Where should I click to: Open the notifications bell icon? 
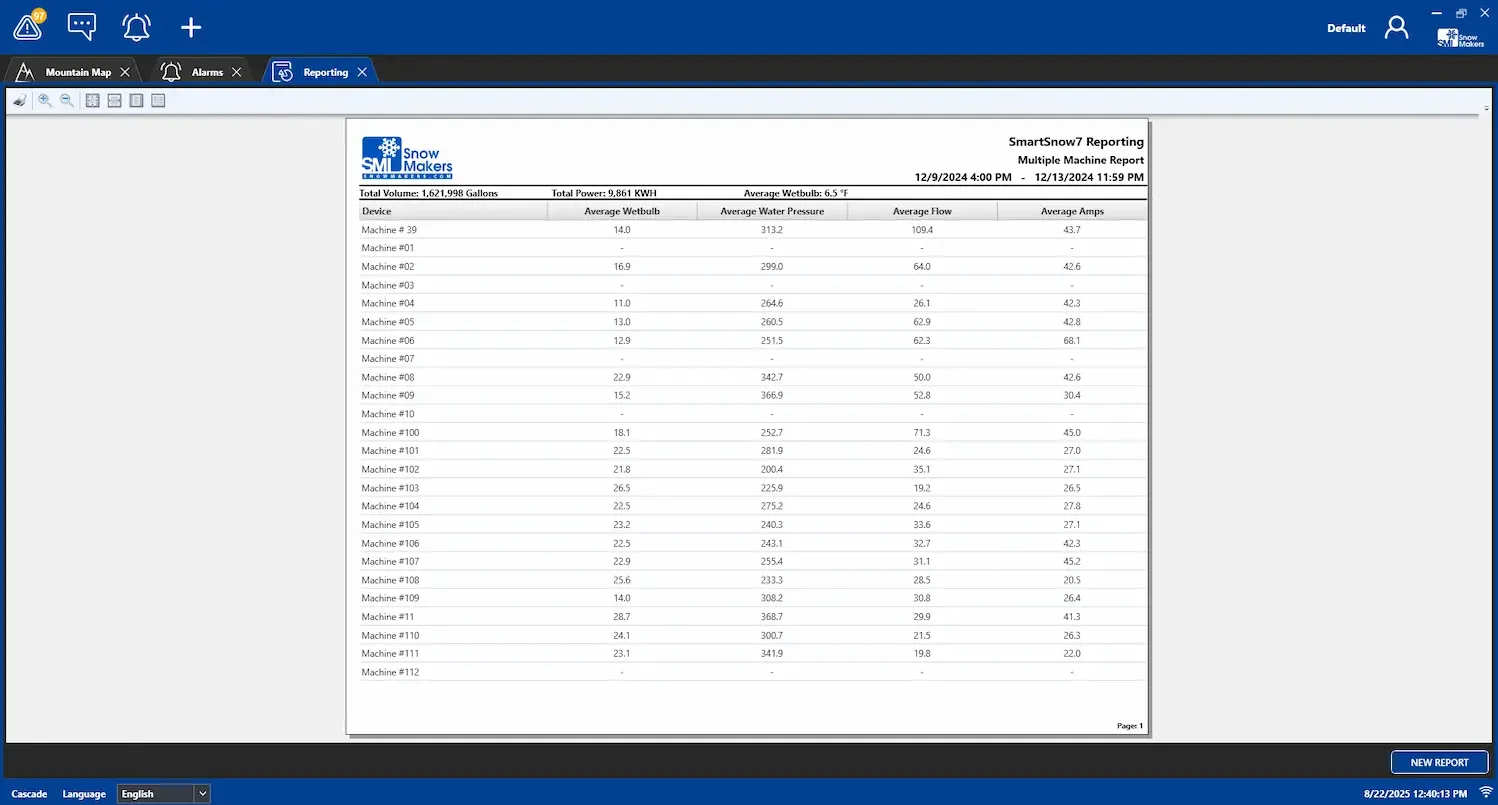pos(136,26)
